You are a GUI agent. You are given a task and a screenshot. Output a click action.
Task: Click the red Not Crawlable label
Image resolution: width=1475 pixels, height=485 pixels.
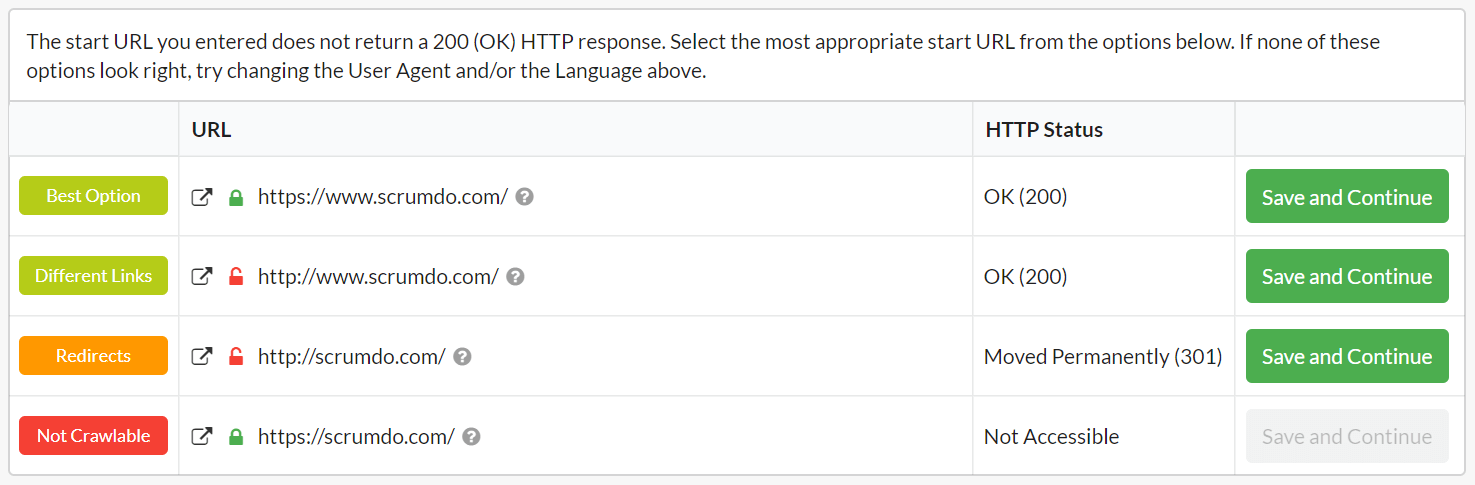pos(93,436)
